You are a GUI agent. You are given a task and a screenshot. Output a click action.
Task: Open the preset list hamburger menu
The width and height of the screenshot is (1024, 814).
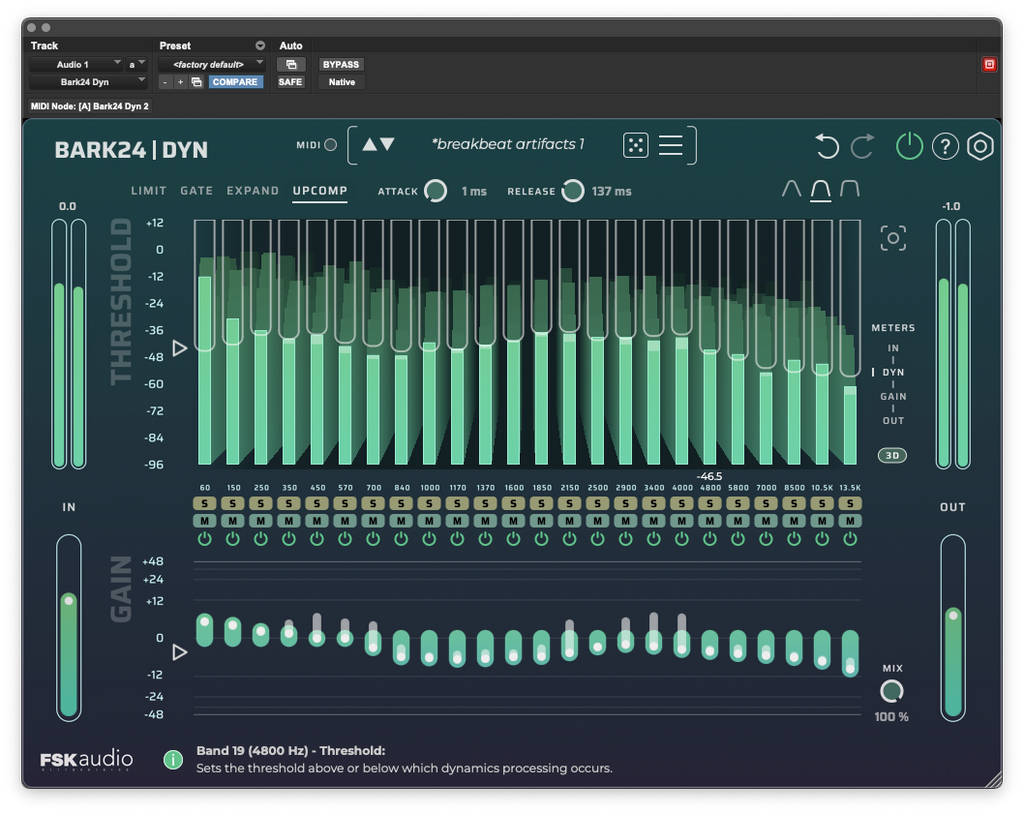point(671,145)
